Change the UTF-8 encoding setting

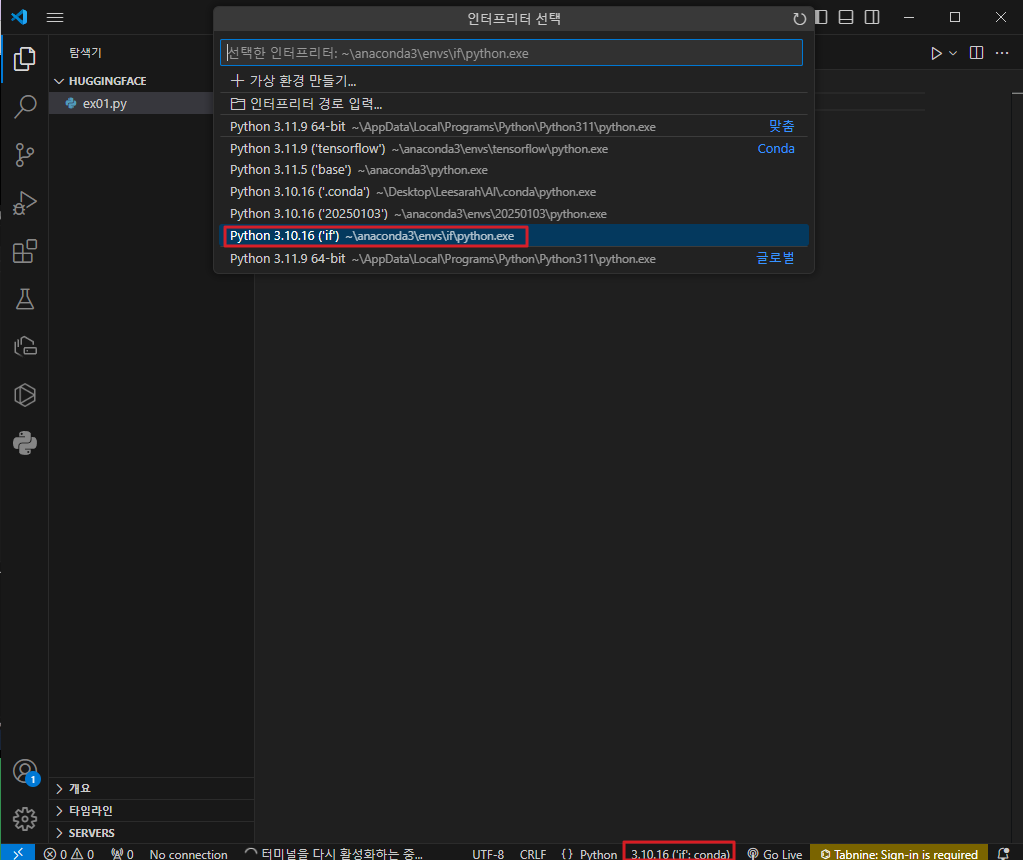coord(488,853)
